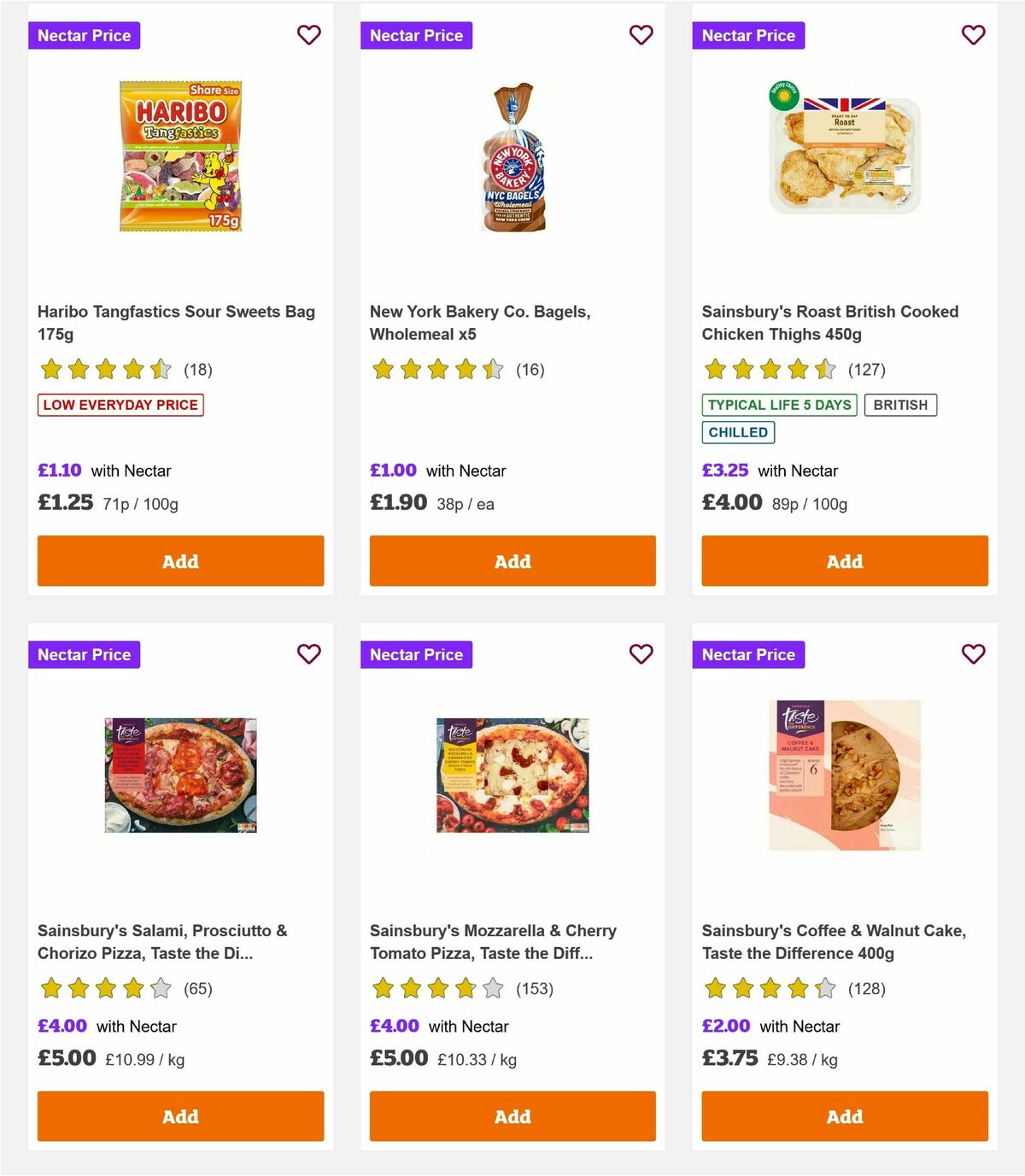Toggle the CHILLED filter tag
The width and height of the screenshot is (1025, 1176).
738,432
